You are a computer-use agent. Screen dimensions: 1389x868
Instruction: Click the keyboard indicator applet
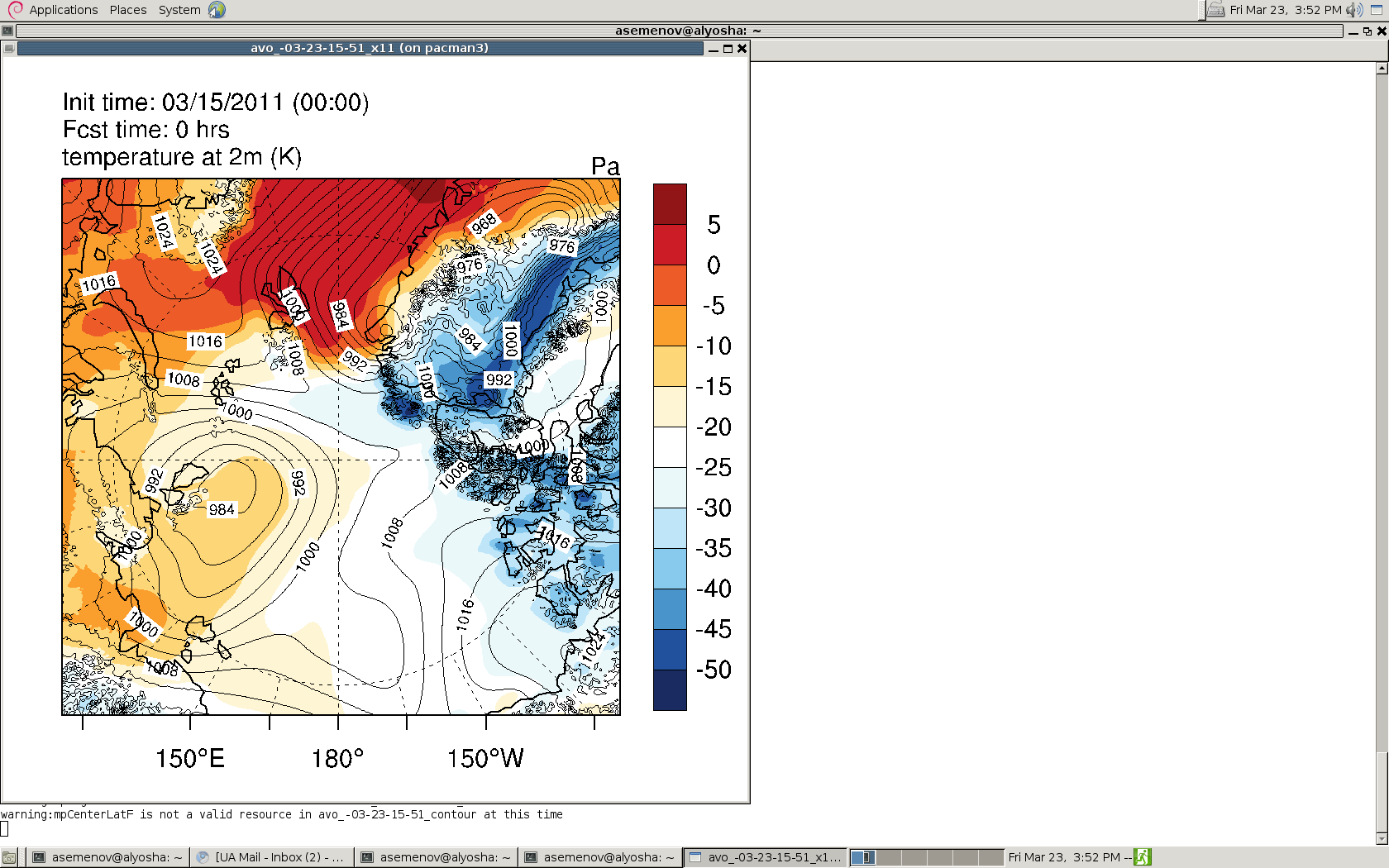click(1215, 10)
